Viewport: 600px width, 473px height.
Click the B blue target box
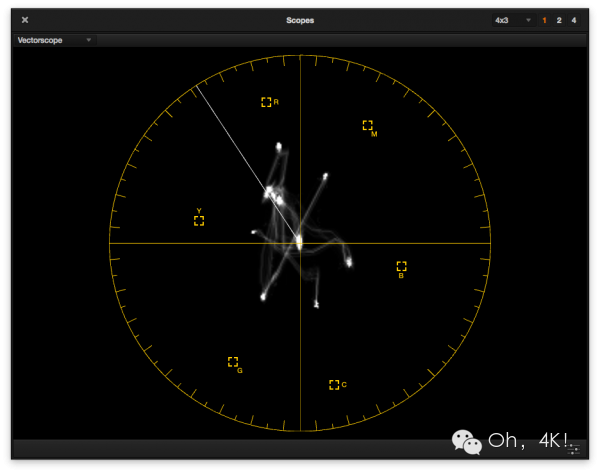pos(401,266)
